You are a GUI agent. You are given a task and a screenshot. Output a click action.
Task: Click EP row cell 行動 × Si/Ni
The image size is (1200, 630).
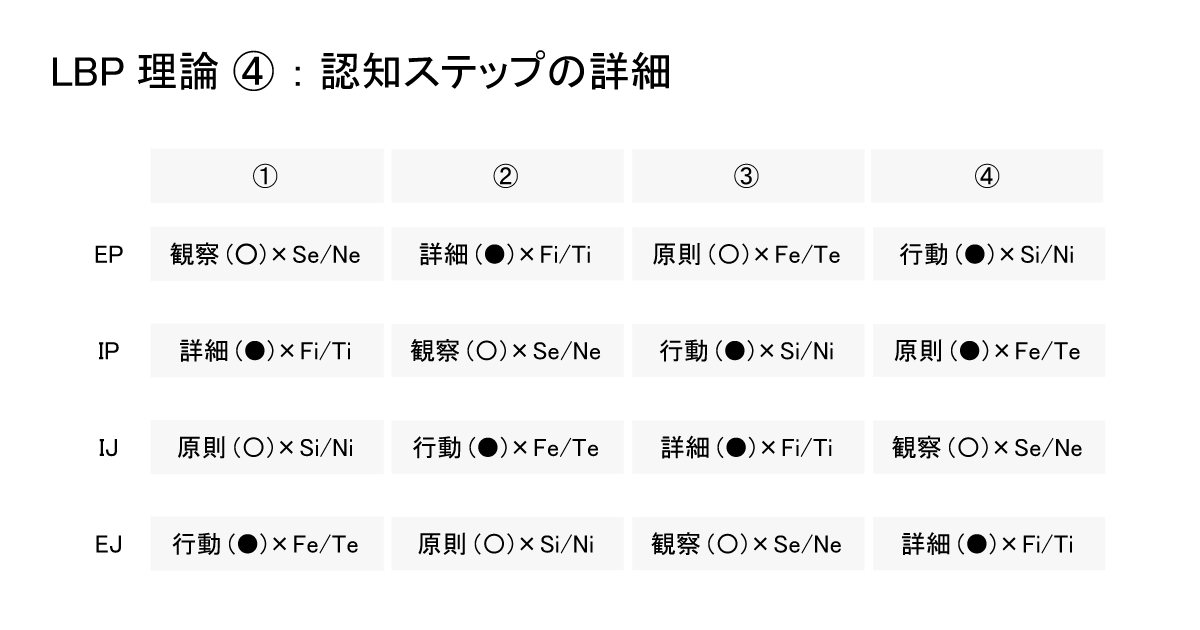pos(988,255)
